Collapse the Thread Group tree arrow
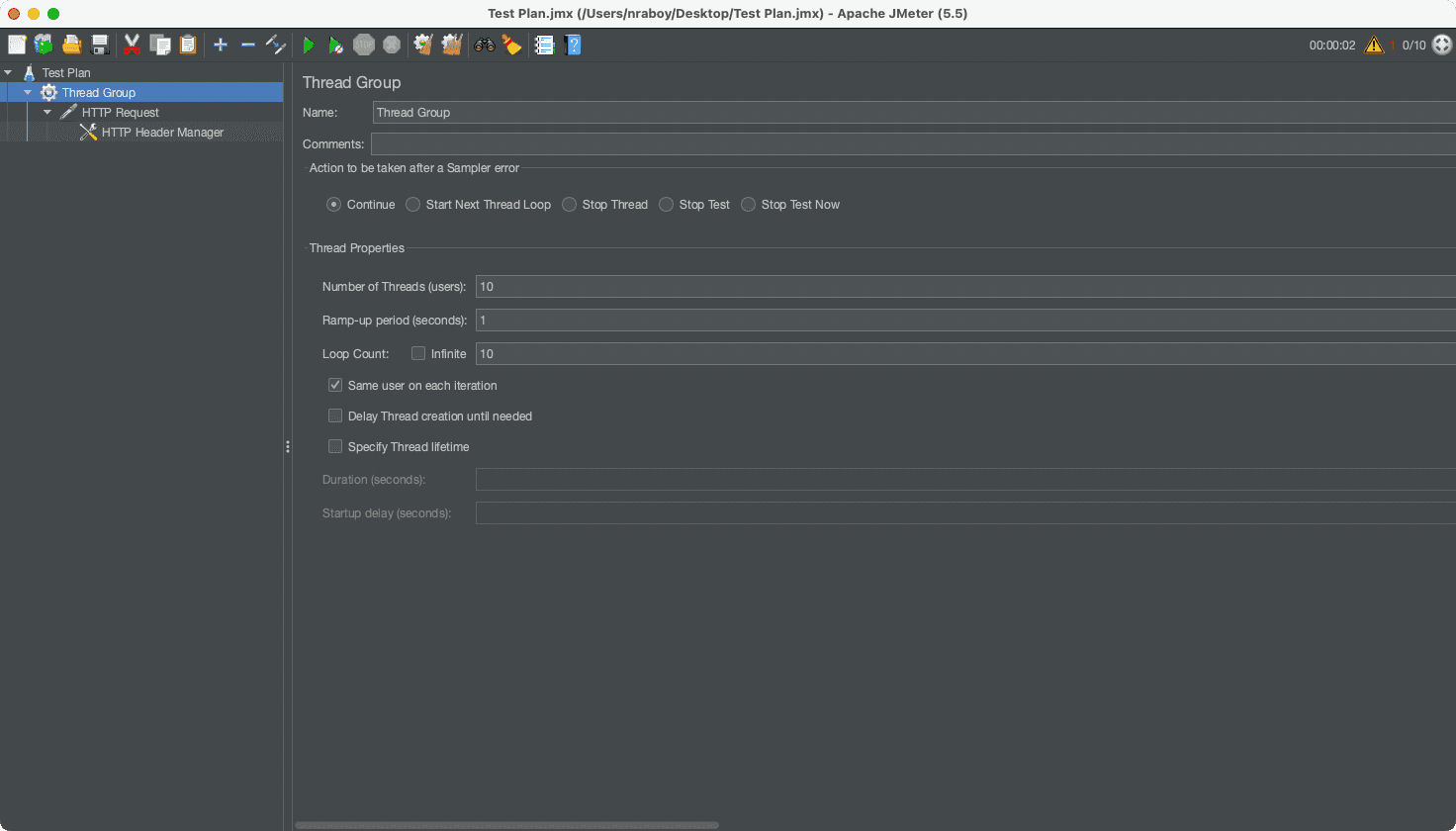Image resolution: width=1456 pixels, height=831 pixels. click(28, 92)
